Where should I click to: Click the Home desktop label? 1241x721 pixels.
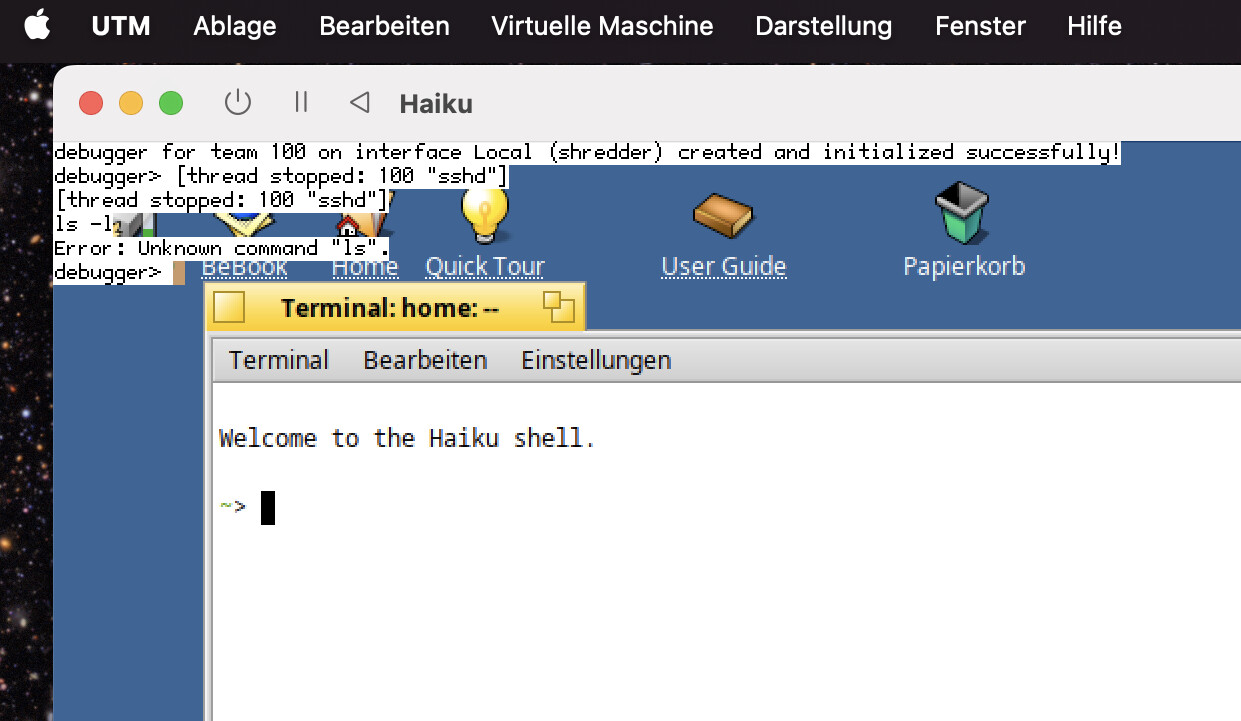(x=365, y=267)
